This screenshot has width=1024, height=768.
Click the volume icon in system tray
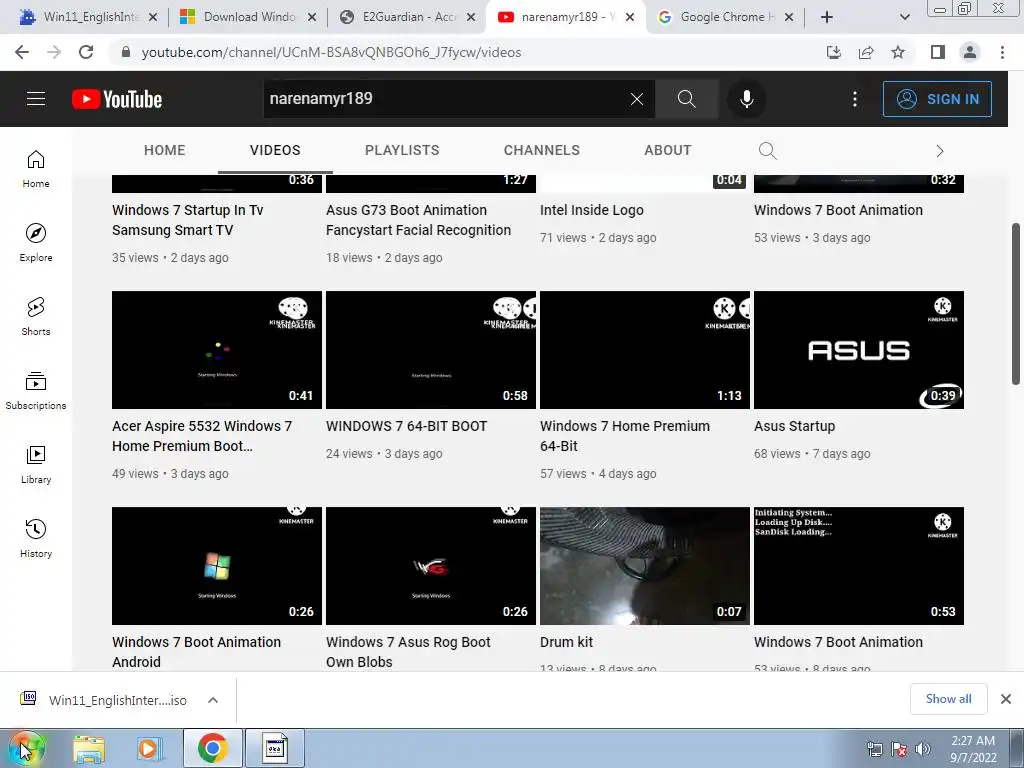tap(922, 749)
